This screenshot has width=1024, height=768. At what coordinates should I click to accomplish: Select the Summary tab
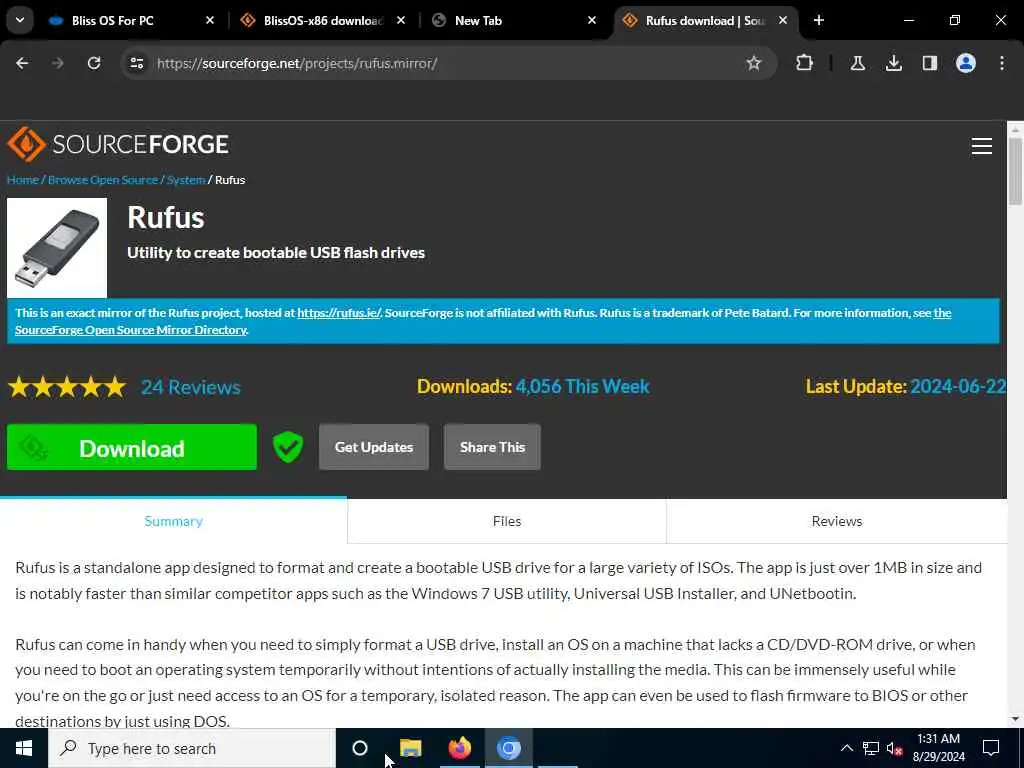(x=173, y=521)
